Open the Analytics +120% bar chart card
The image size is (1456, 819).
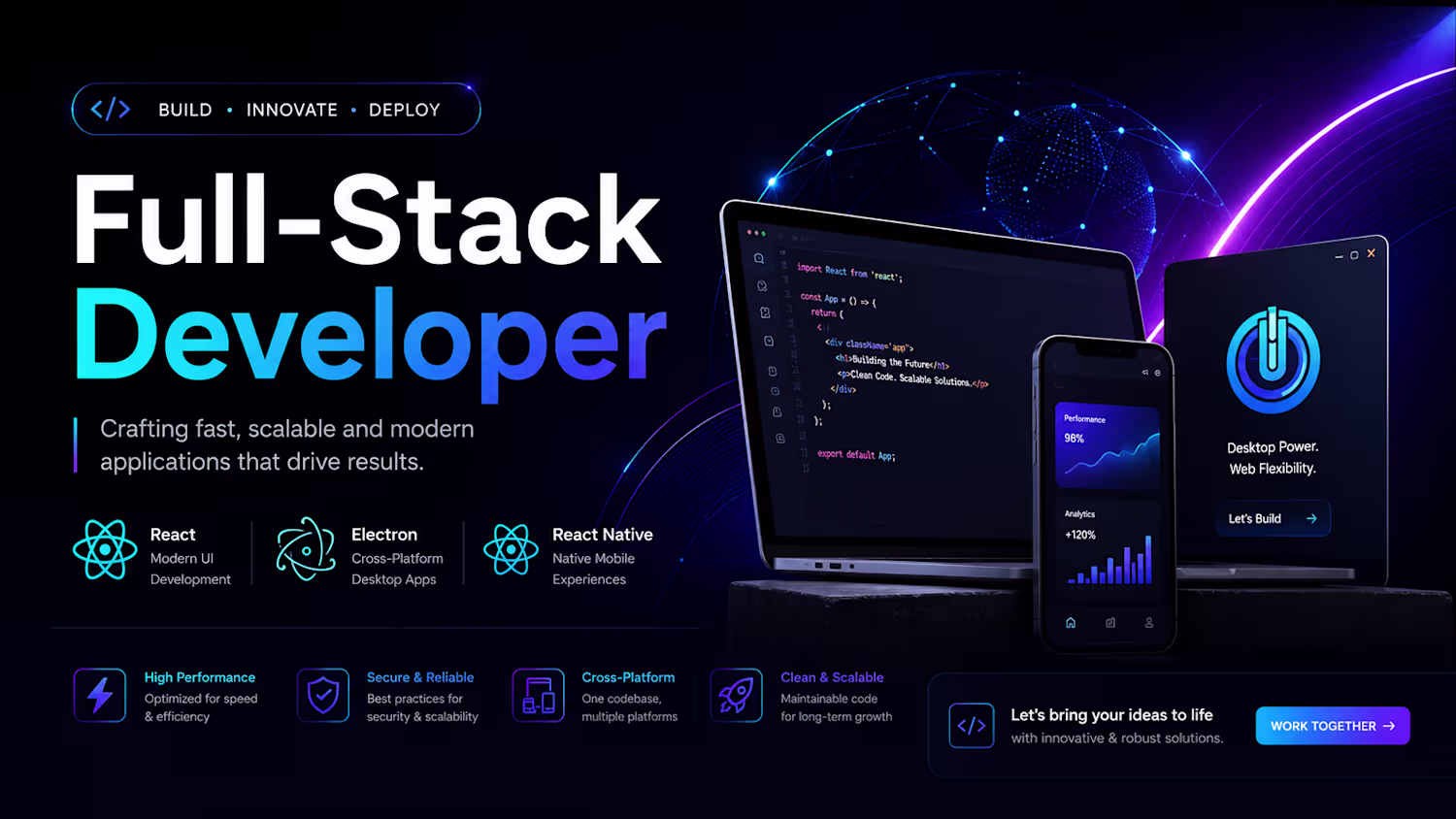click(1108, 547)
